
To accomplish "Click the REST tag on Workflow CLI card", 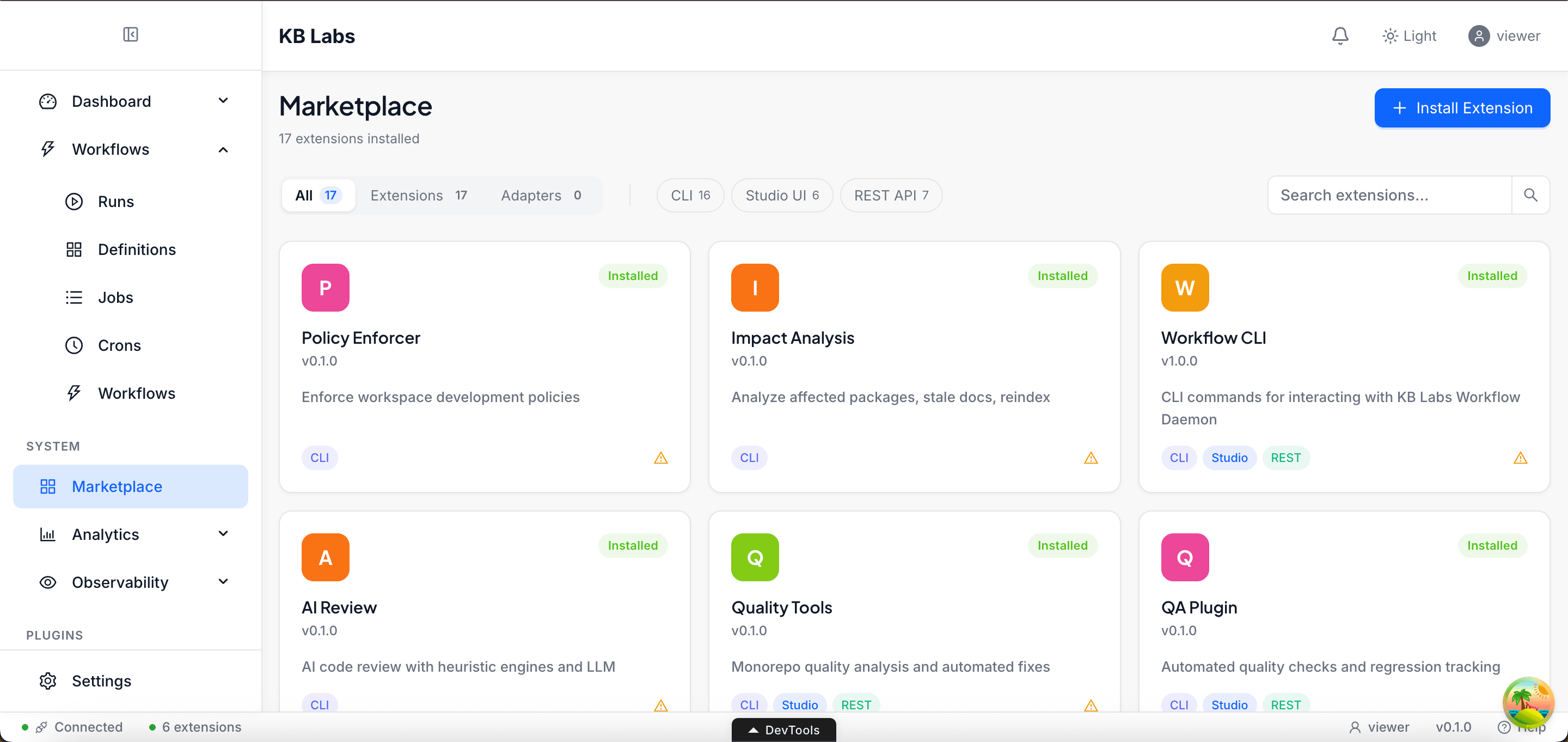I will tap(1285, 458).
